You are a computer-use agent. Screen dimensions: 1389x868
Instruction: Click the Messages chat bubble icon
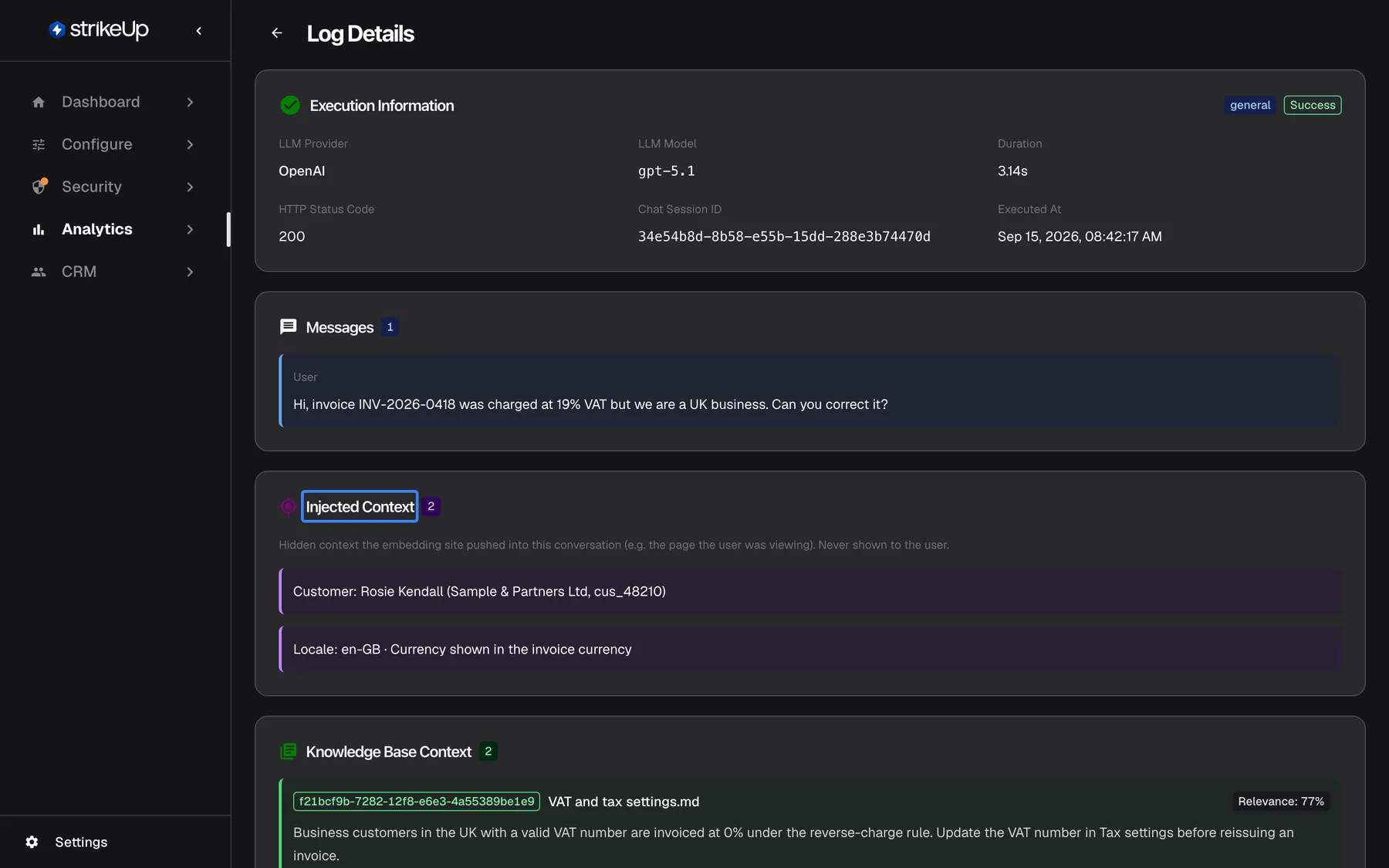point(288,327)
